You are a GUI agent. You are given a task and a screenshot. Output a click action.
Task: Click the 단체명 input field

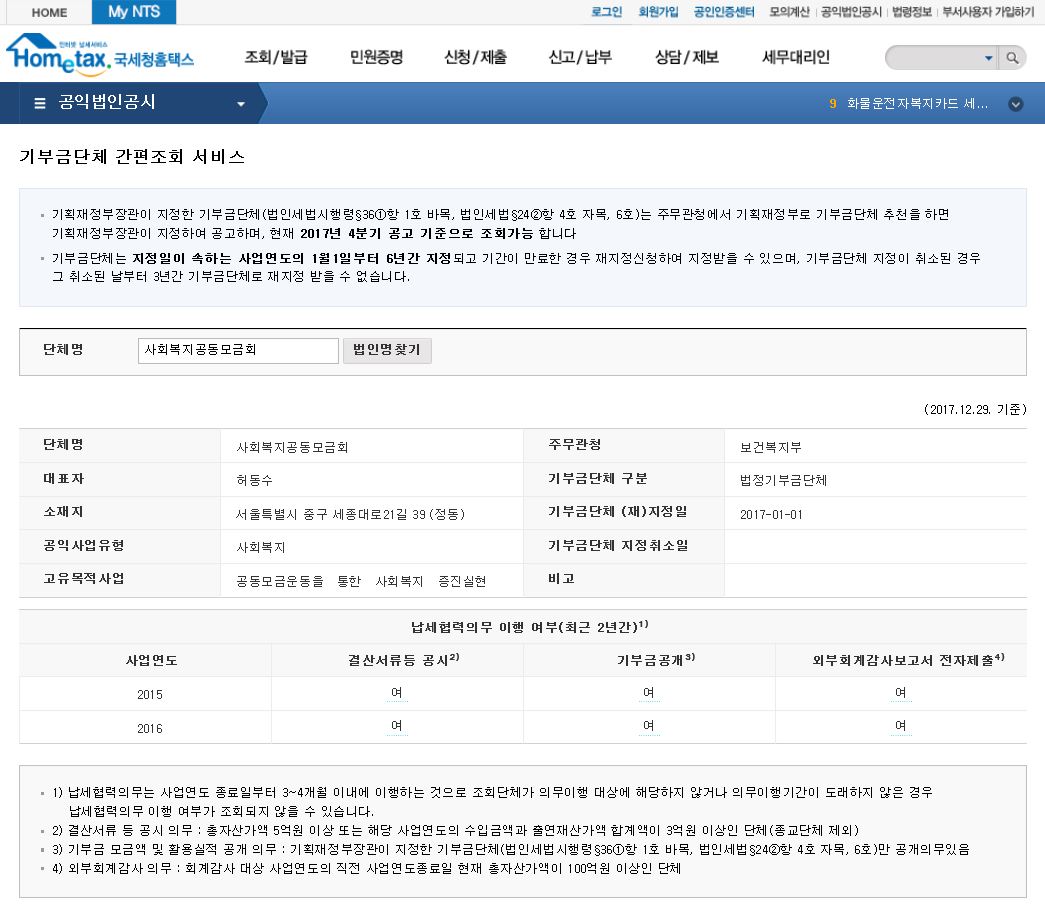click(238, 351)
